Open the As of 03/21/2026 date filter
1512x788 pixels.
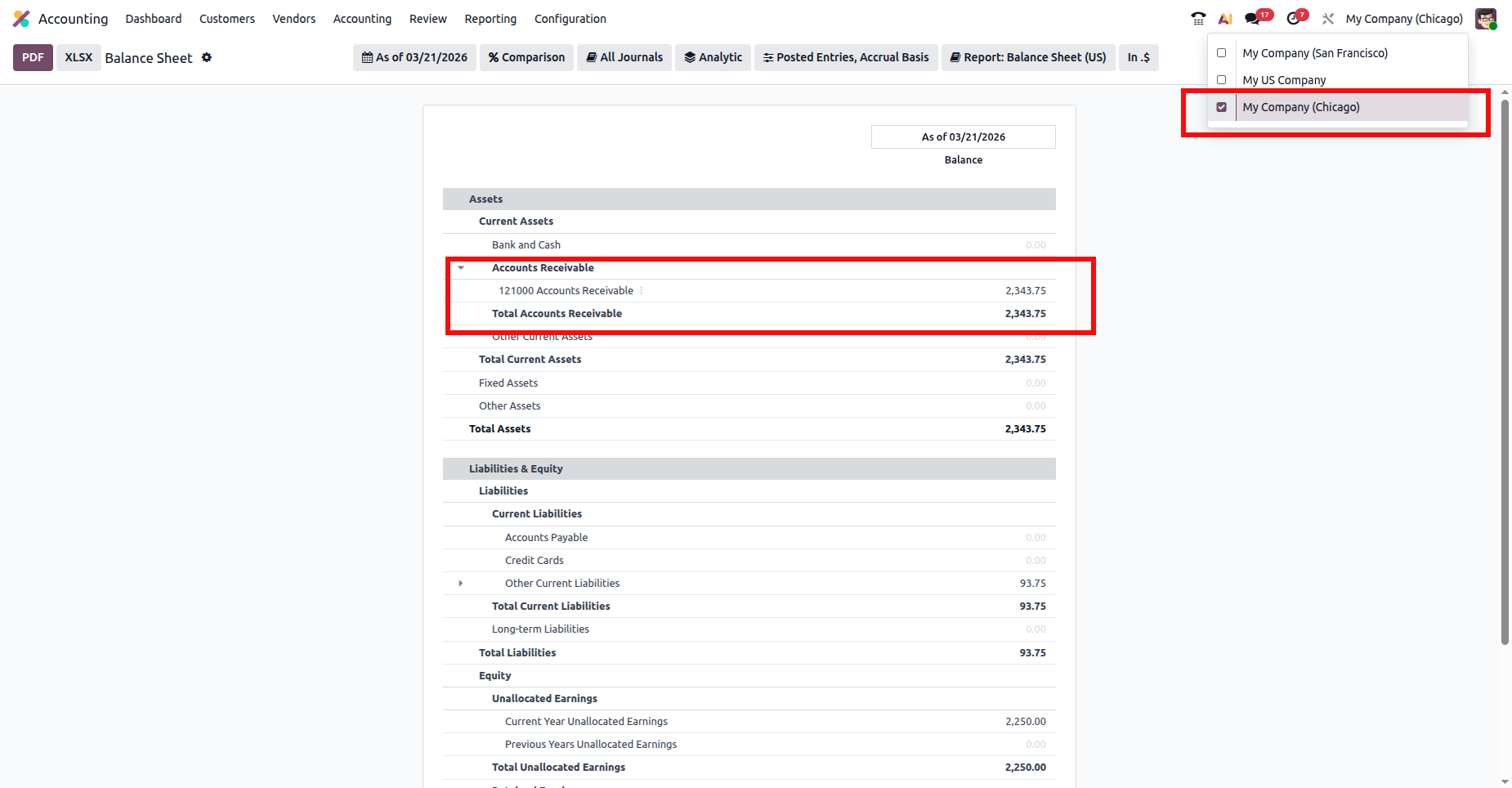click(x=414, y=57)
